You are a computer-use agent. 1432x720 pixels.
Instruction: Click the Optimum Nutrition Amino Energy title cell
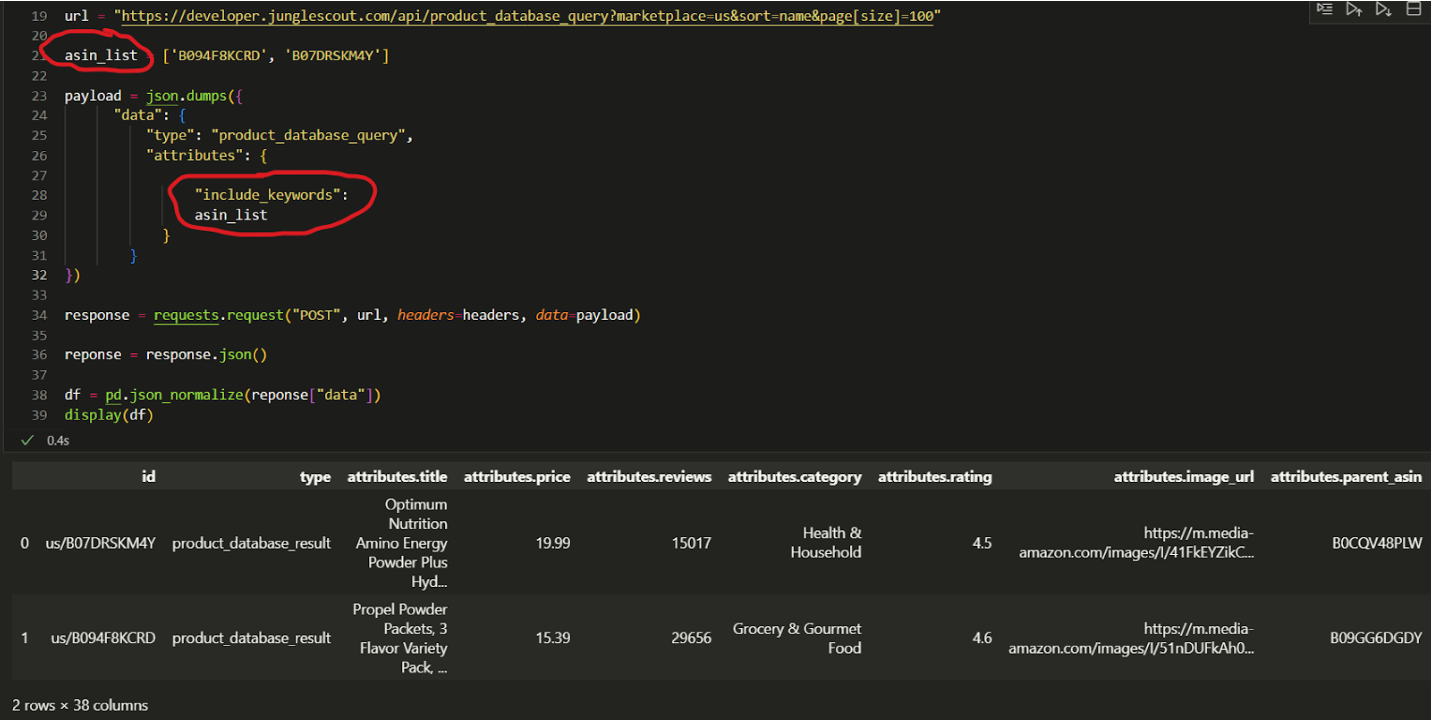(x=401, y=543)
